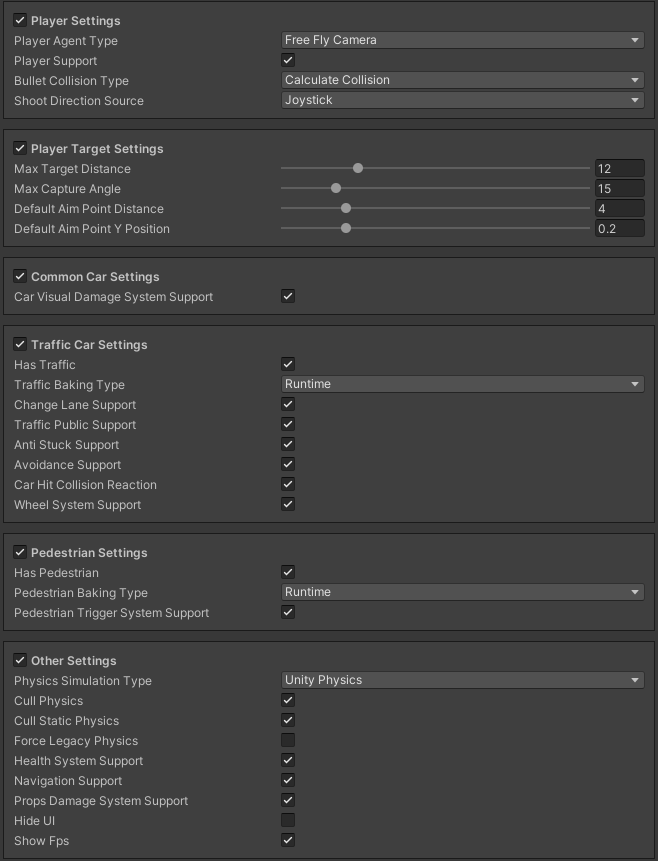Uncheck the Cull Static Physics checkbox
The height and width of the screenshot is (861, 658).
pos(288,720)
